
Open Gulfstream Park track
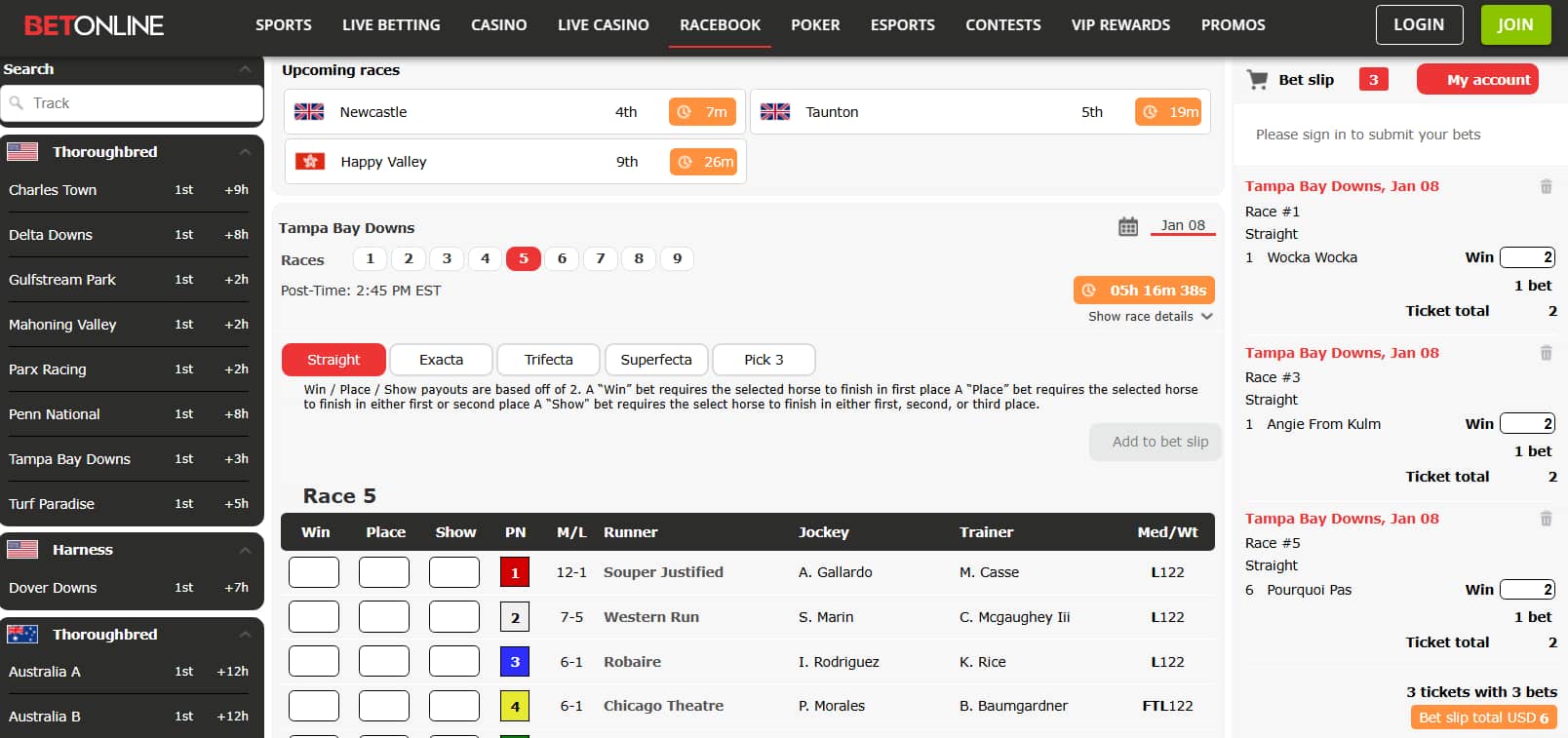(129, 280)
